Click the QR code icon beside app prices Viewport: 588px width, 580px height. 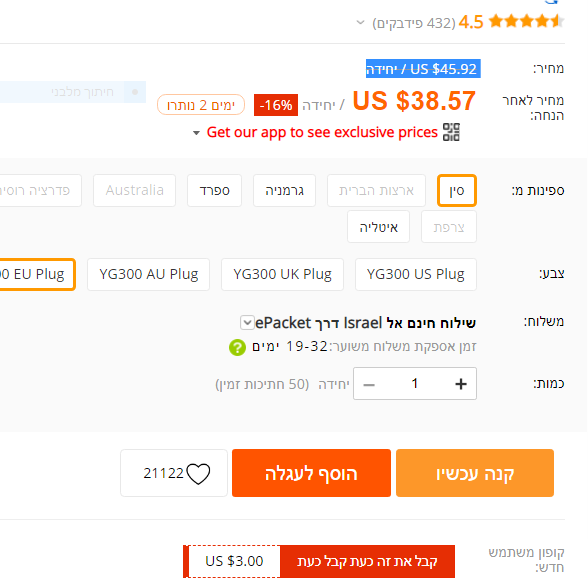(x=451, y=132)
